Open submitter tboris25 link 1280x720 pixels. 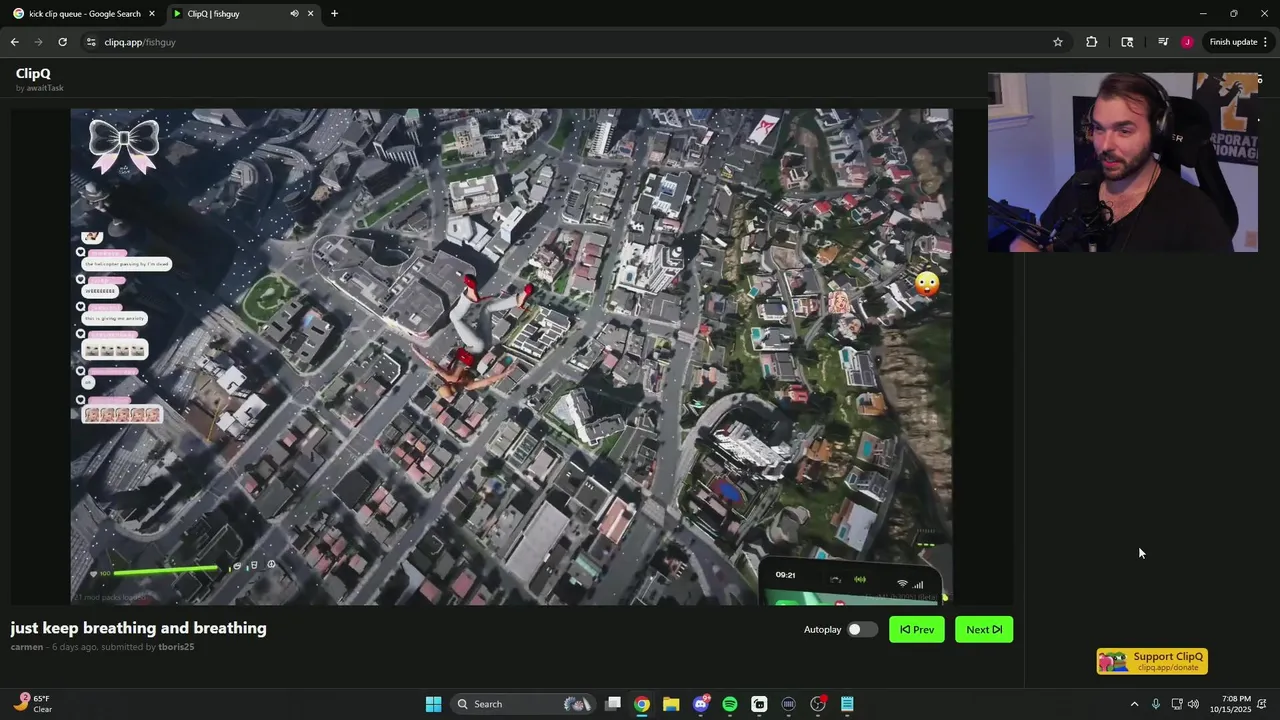[176, 647]
